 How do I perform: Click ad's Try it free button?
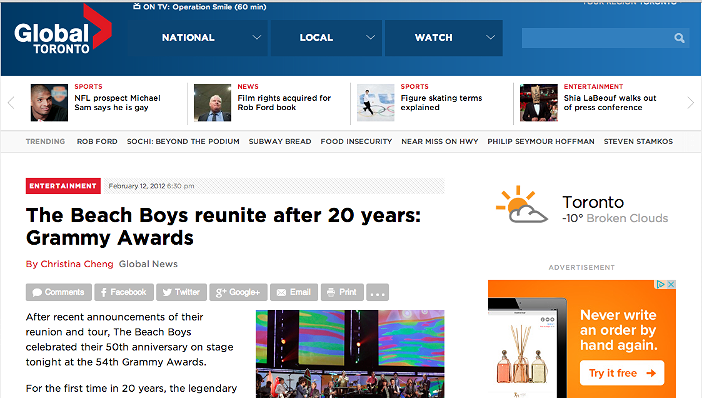coord(622,373)
